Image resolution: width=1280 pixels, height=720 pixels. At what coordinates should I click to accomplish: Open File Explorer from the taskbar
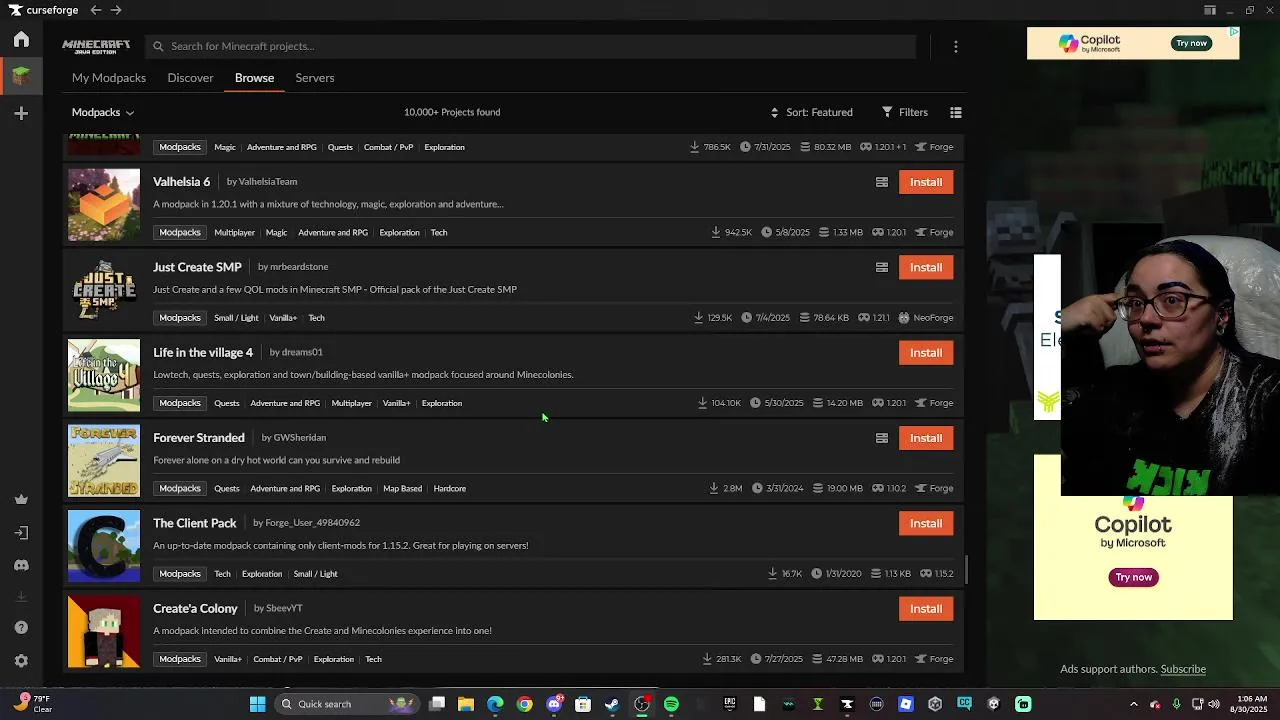pyautogui.click(x=466, y=704)
